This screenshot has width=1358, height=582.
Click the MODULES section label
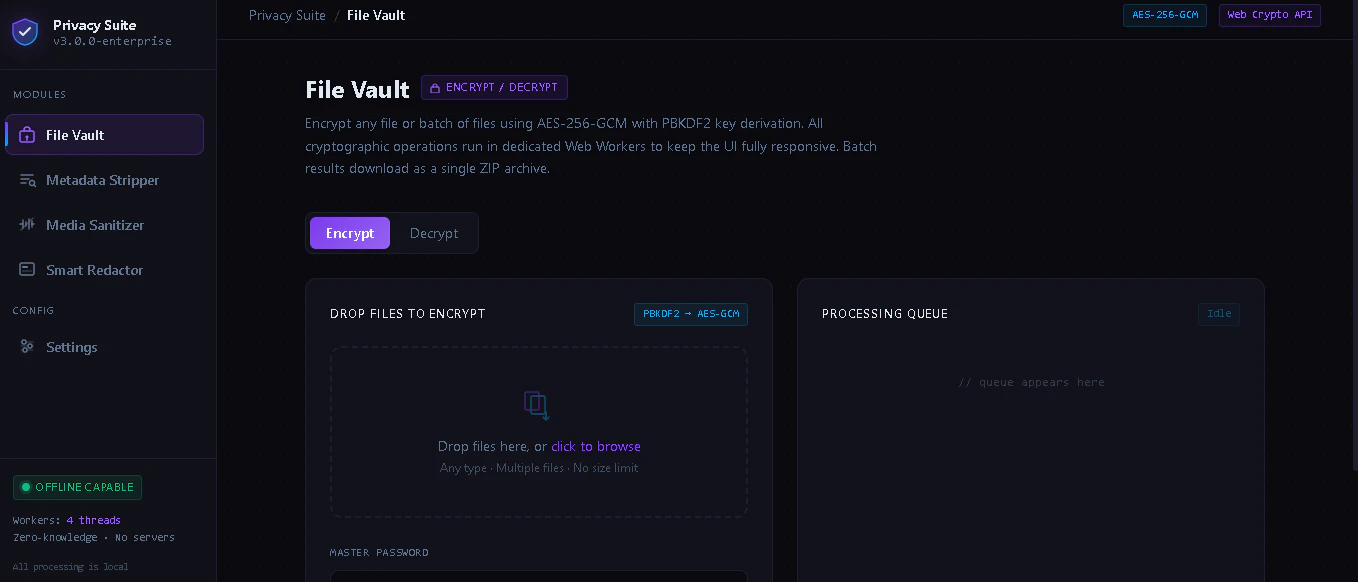tap(39, 95)
